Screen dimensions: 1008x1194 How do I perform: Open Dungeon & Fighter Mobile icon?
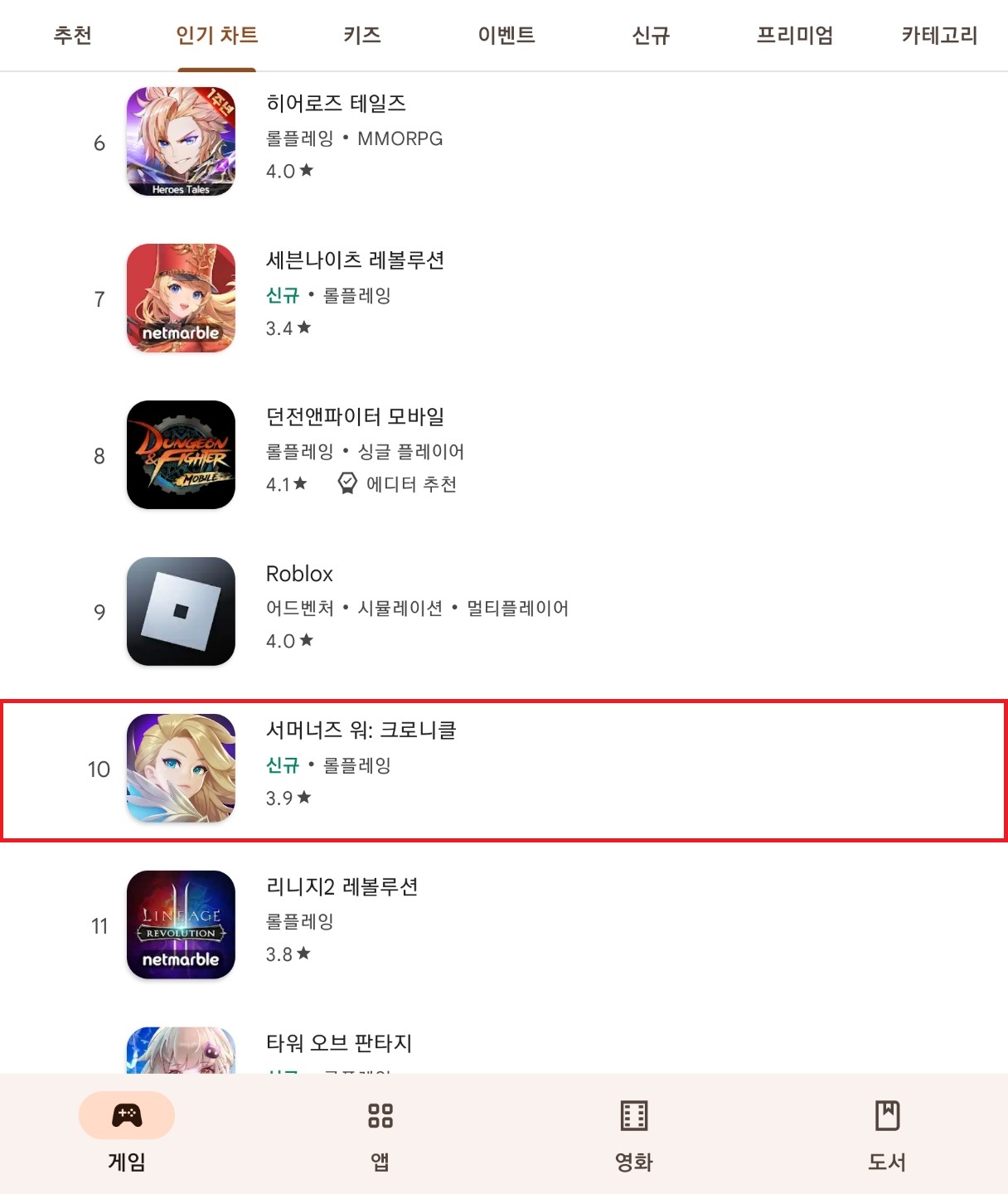(181, 455)
